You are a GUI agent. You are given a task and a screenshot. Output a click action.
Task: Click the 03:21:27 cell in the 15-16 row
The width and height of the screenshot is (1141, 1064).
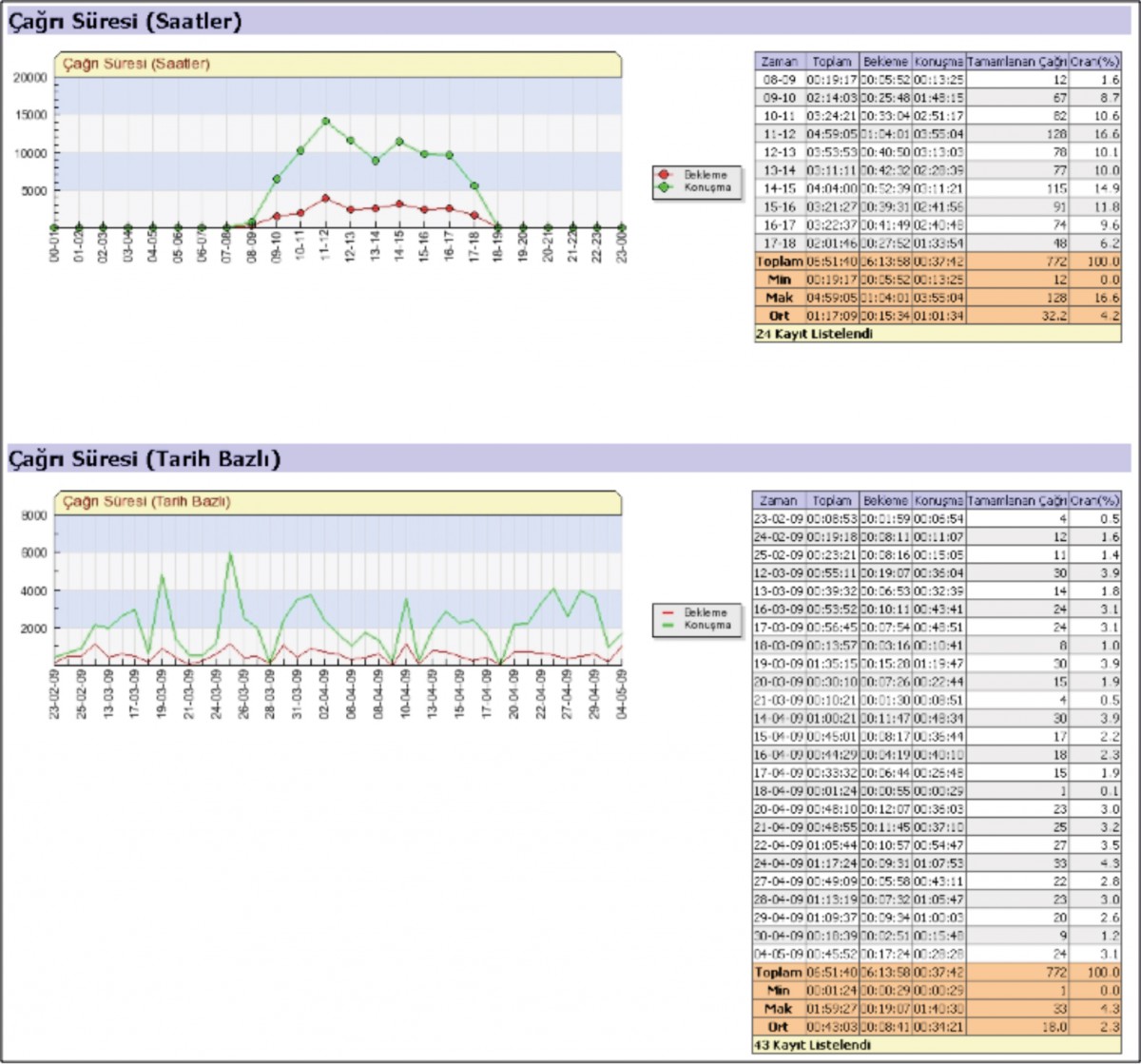832,206
